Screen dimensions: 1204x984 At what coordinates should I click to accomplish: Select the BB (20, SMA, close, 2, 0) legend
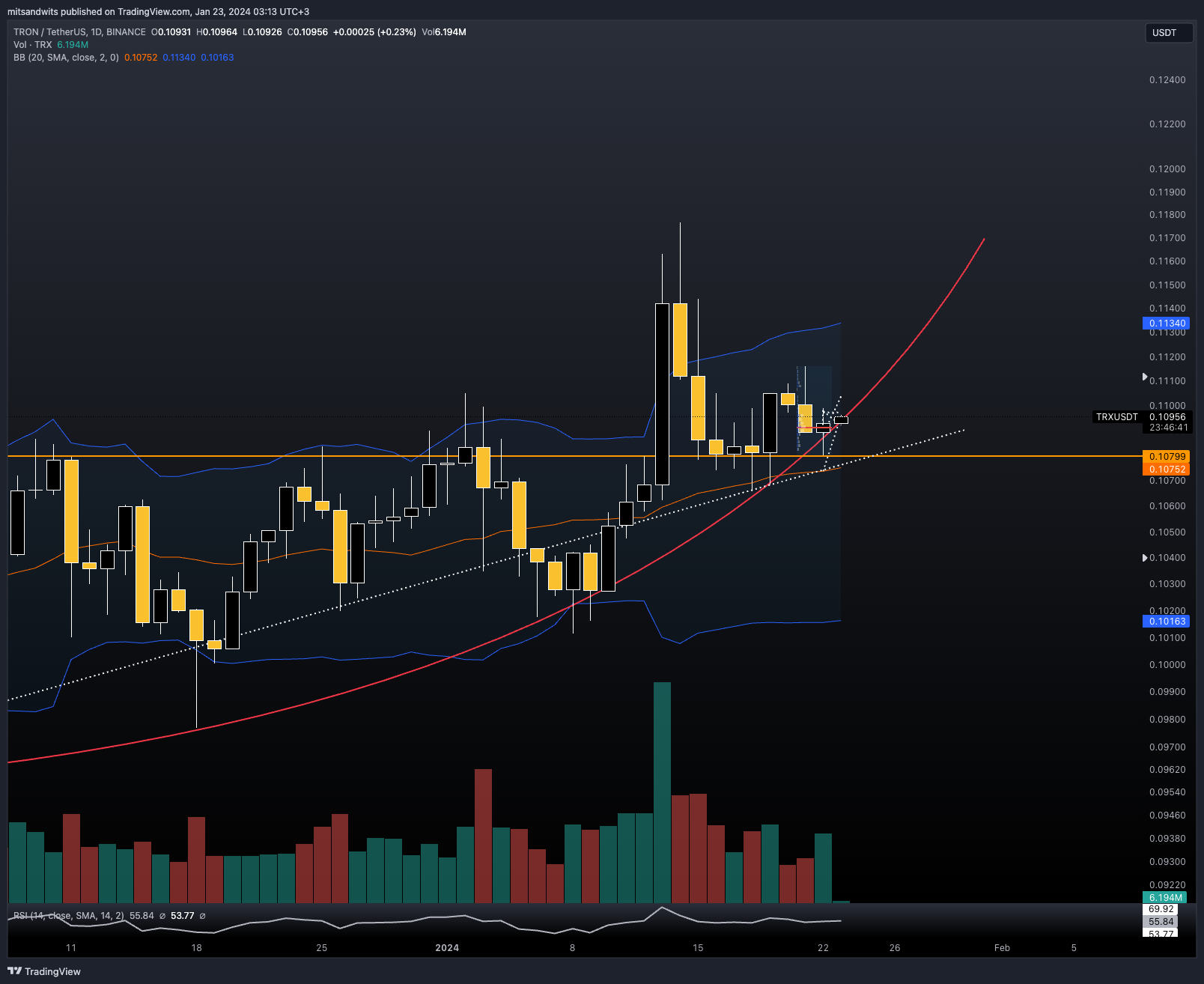point(66,58)
